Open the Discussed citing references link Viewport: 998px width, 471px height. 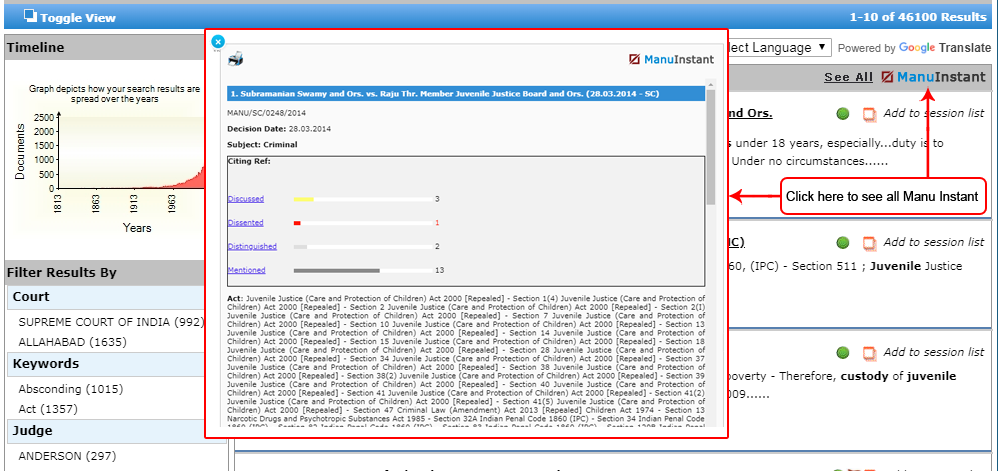click(x=245, y=199)
